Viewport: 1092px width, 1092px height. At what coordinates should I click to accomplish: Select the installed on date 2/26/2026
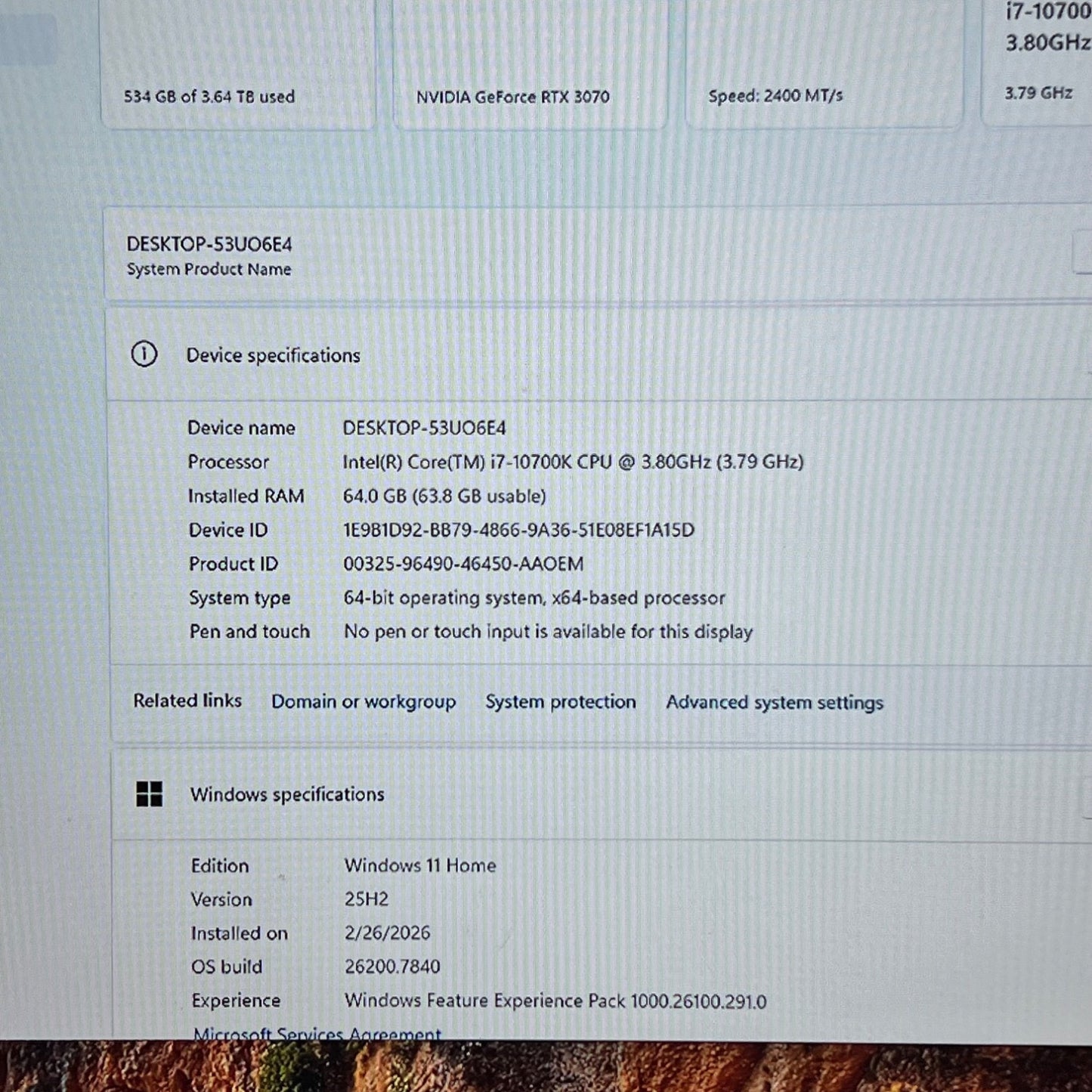pyautogui.click(x=387, y=933)
